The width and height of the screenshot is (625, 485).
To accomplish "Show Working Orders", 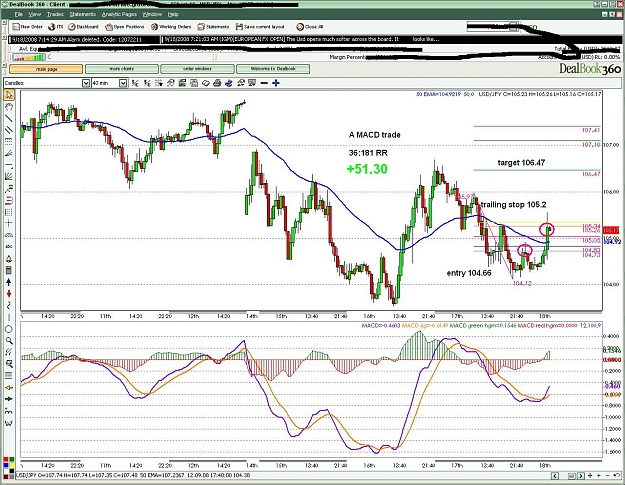I will click(171, 27).
